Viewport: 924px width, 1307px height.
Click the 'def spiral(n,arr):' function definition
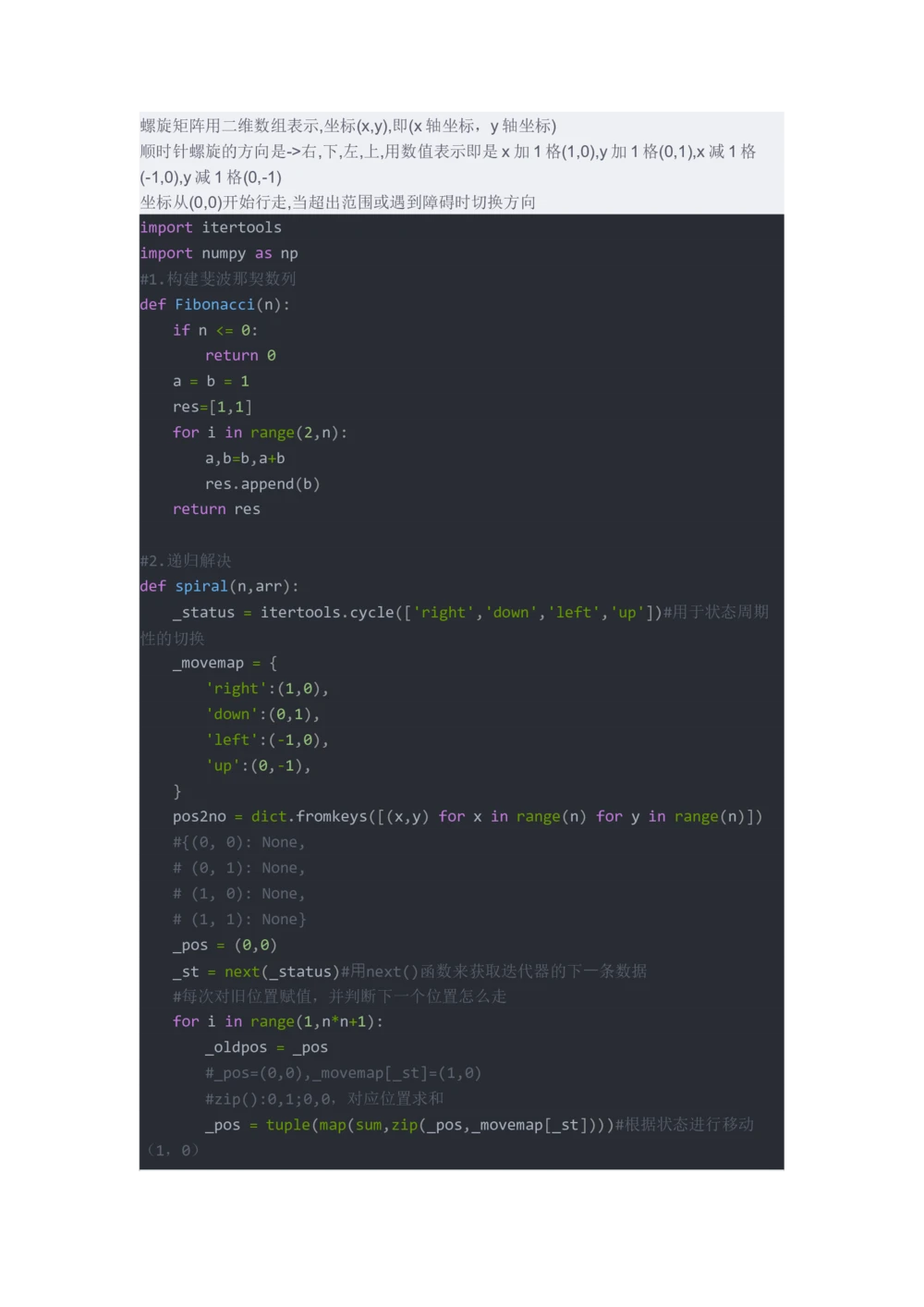(x=219, y=586)
